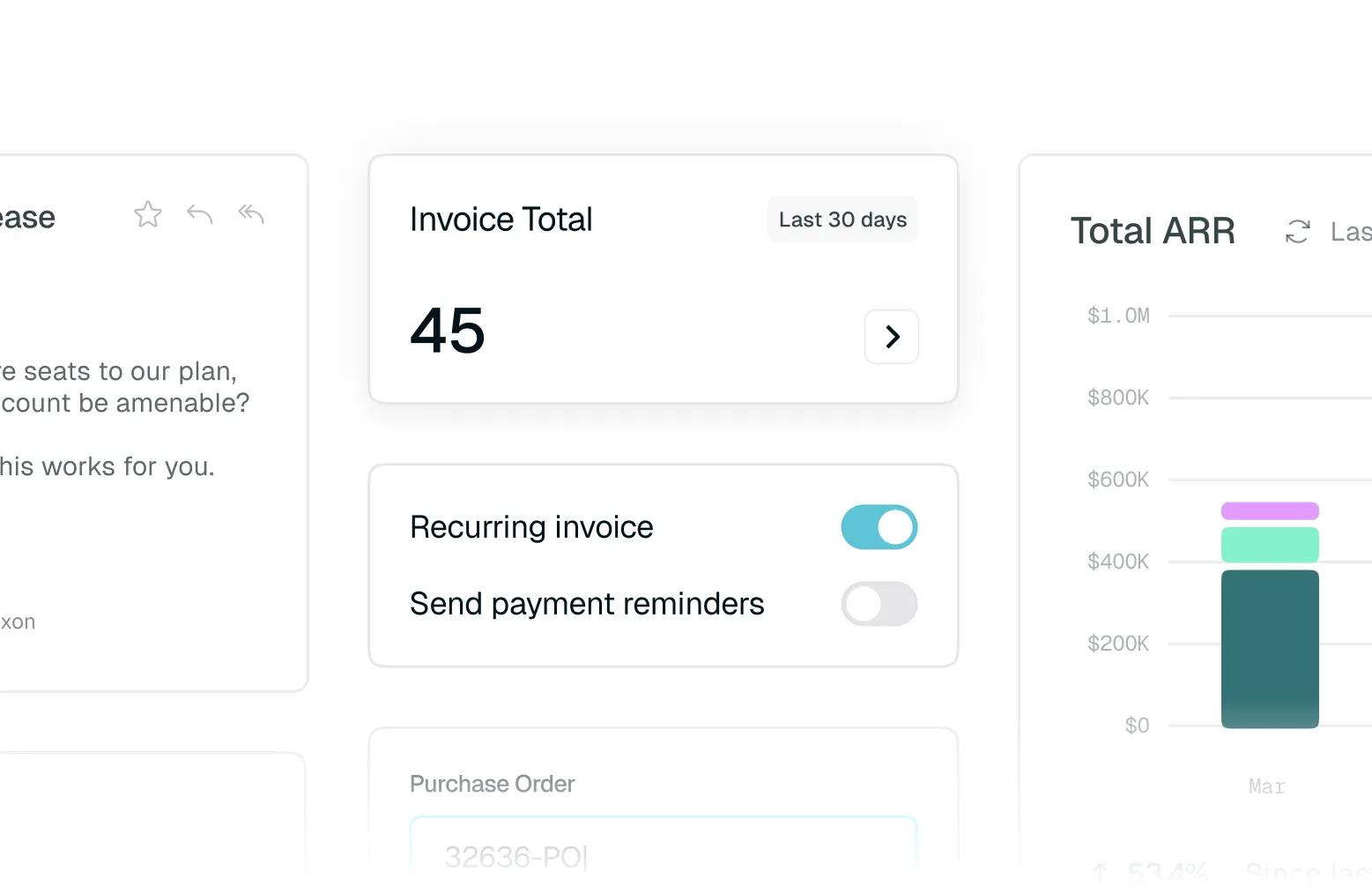Select the dark teal bar segment

click(1270, 649)
